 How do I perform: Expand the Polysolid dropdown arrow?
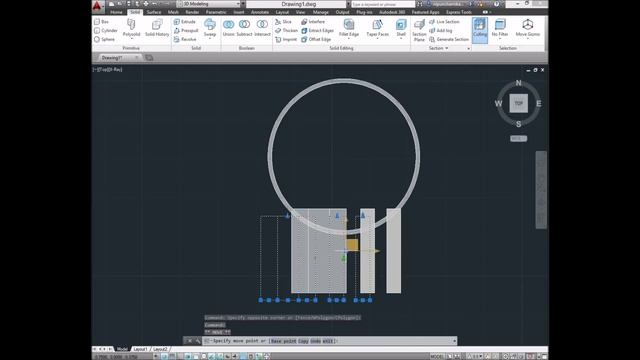131,39
